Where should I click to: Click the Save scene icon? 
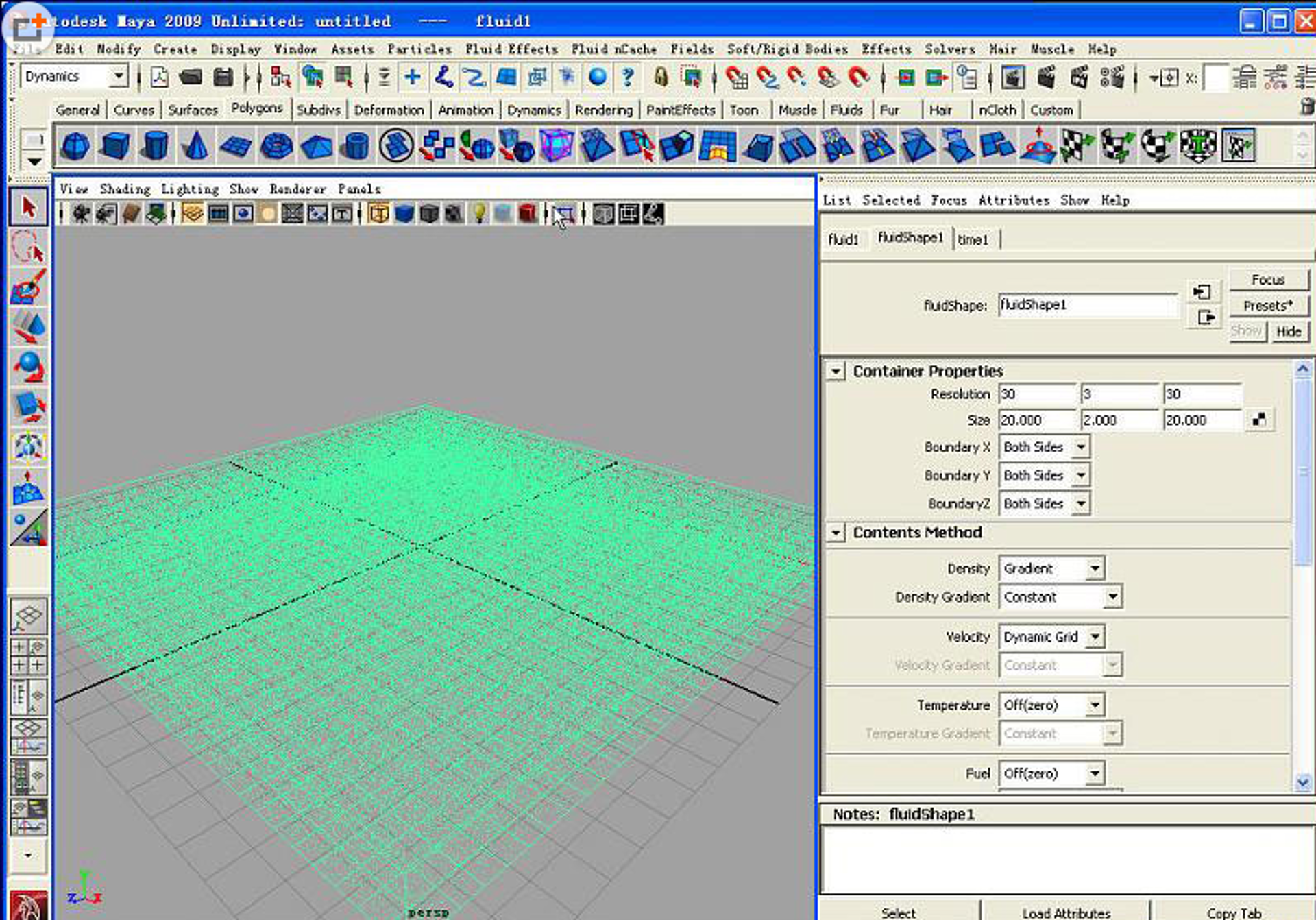click(x=223, y=77)
